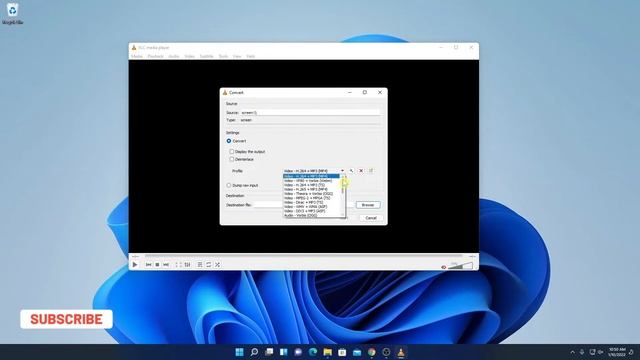Choose Video - H.265 + MP3 (MP4) profile
The width and height of the screenshot is (640, 360).
pos(311,189)
